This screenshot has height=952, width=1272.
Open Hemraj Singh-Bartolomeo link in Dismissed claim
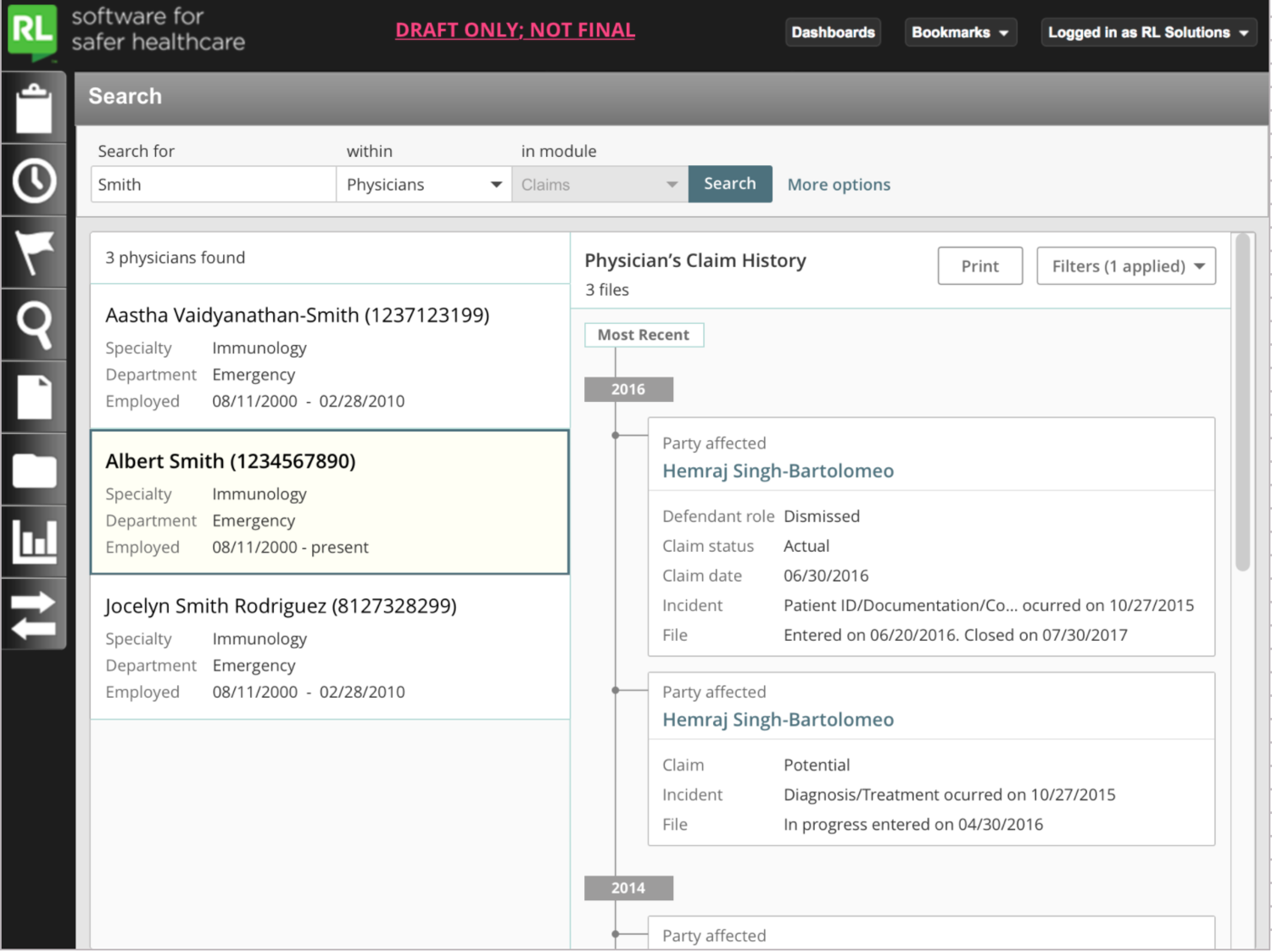[x=778, y=471]
